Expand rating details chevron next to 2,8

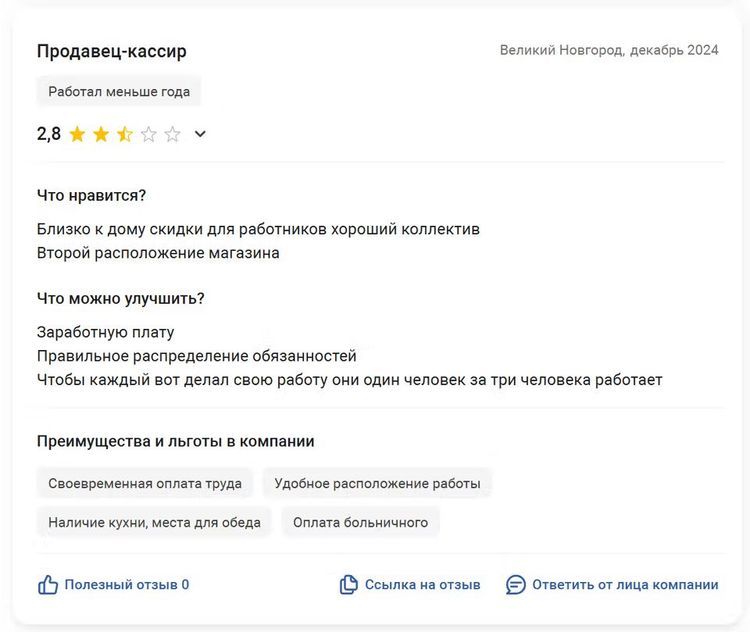[200, 134]
